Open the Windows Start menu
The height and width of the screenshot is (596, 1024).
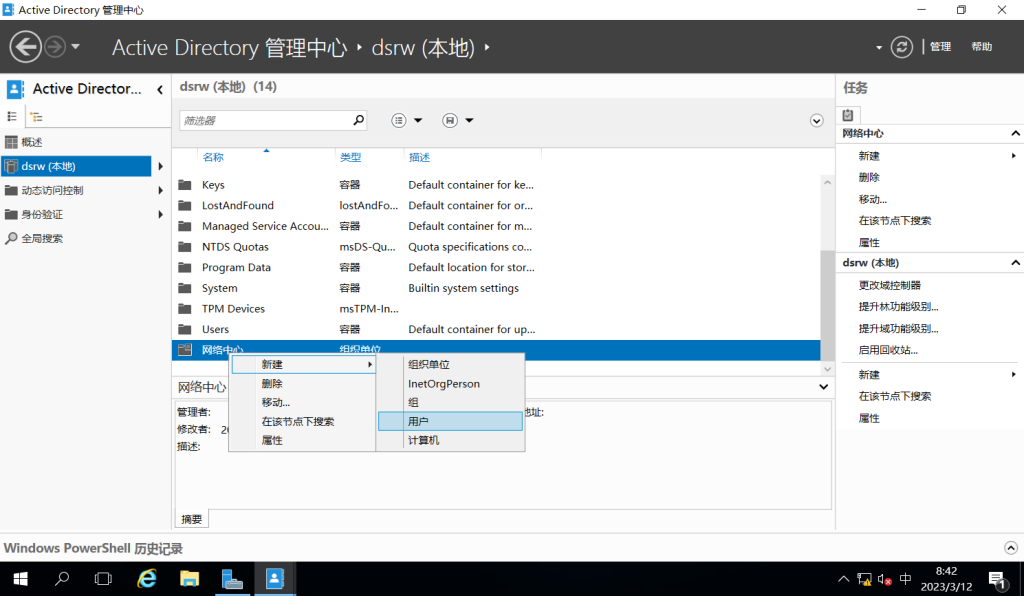[20, 579]
